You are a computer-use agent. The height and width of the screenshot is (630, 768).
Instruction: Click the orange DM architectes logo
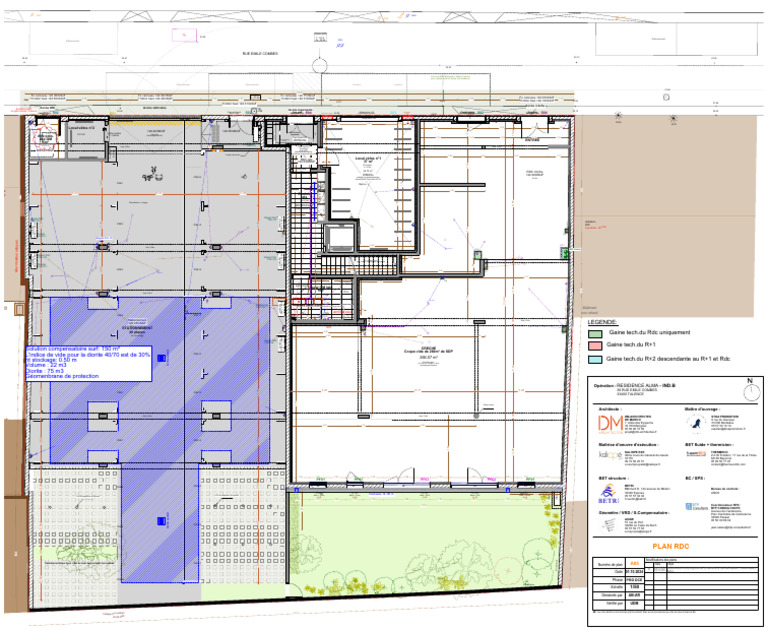pyautogui.click(x=610, y=424)
